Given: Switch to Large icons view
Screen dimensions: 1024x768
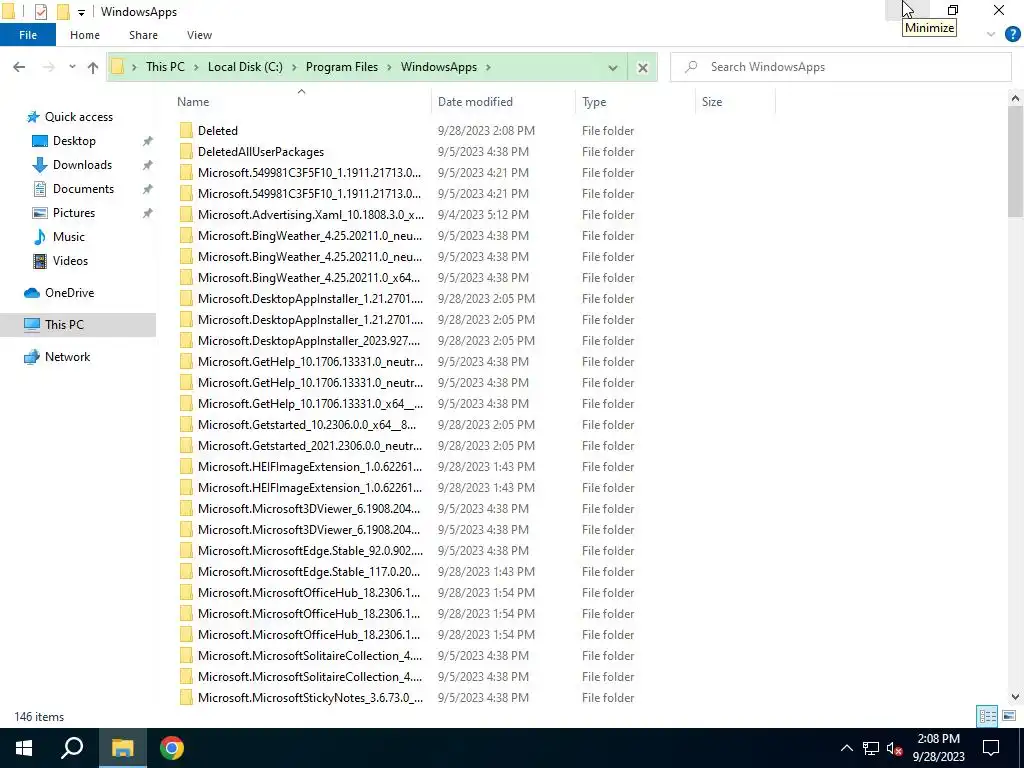Looking at the screenshot, I should [x=1009, y=716].
